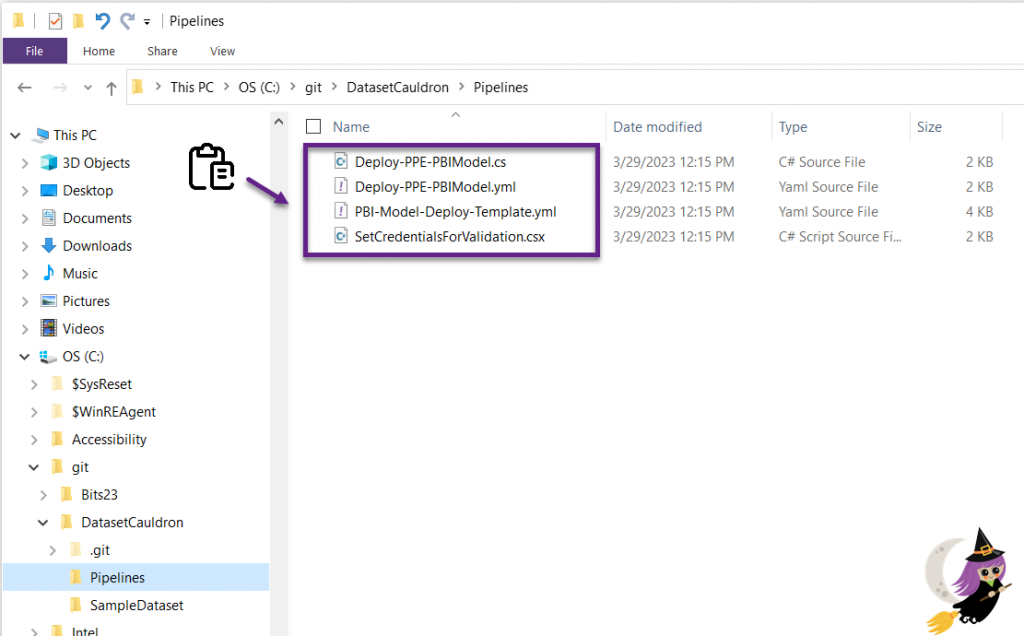Click the Deploy-PPE-PBIModel.yml file name

[435, 187]
